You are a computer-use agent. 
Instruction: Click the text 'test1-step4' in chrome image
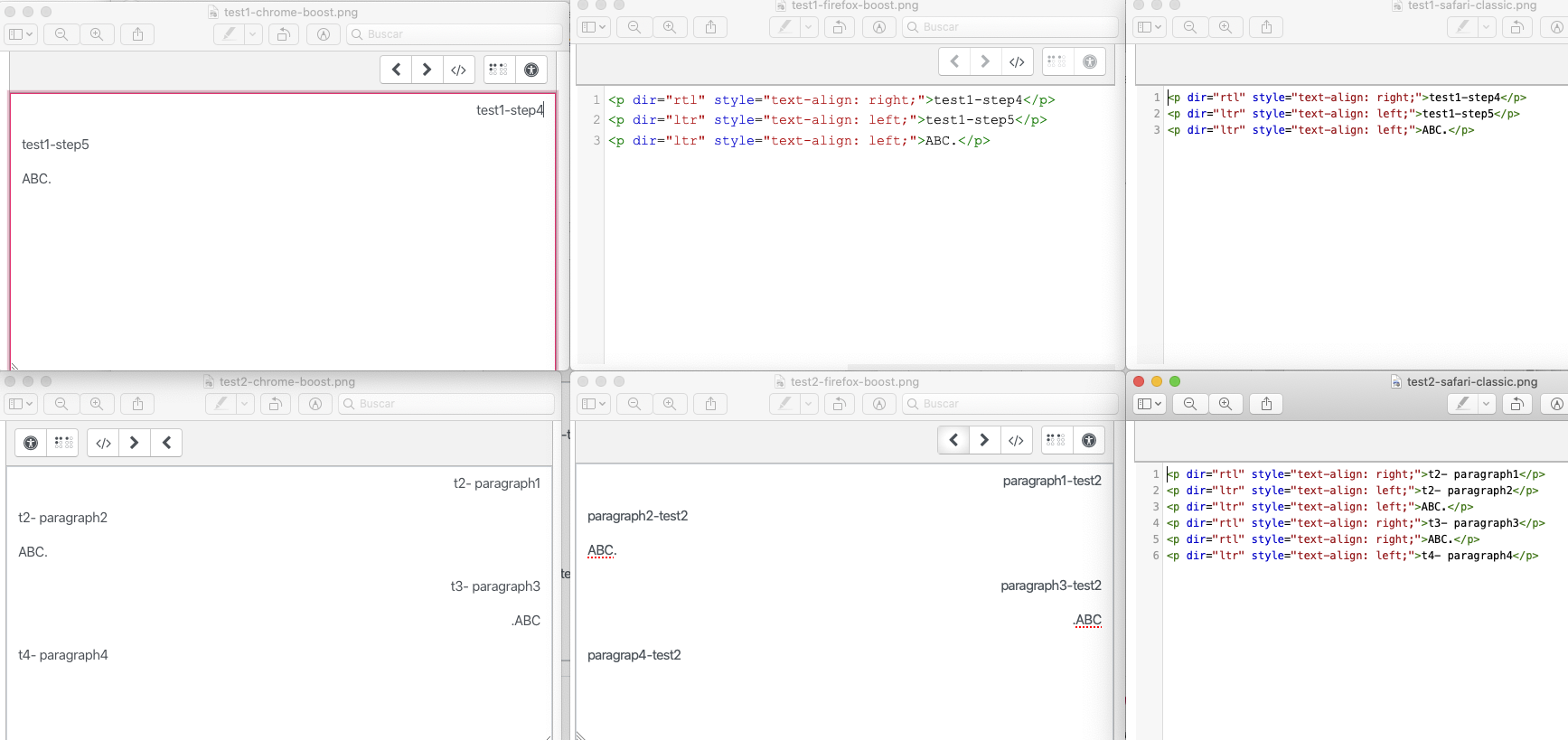point(510,110)
